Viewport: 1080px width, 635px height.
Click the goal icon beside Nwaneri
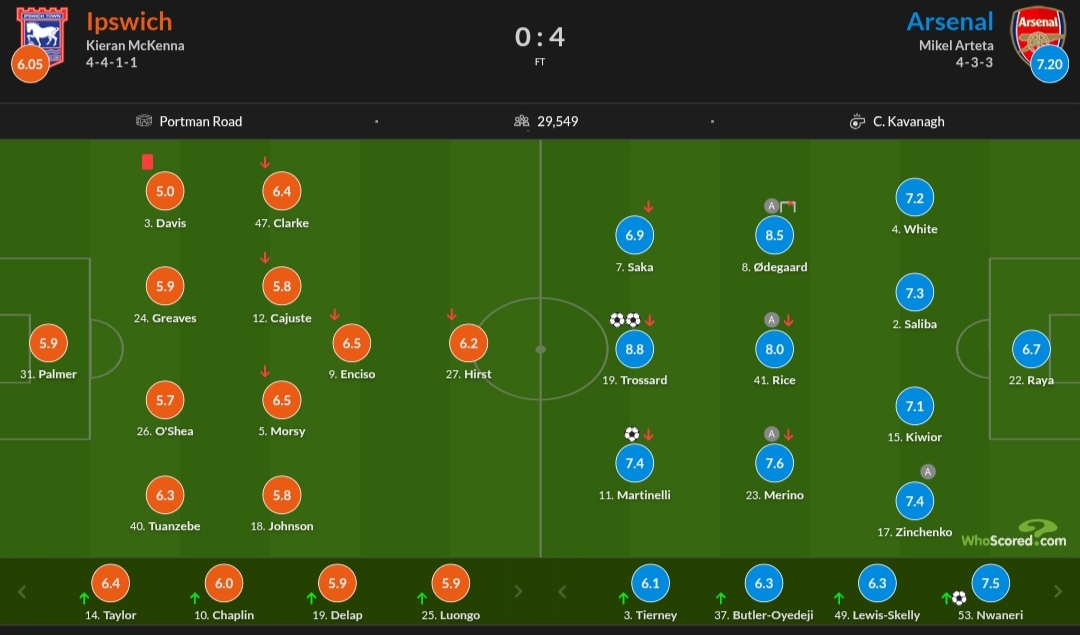959,598
